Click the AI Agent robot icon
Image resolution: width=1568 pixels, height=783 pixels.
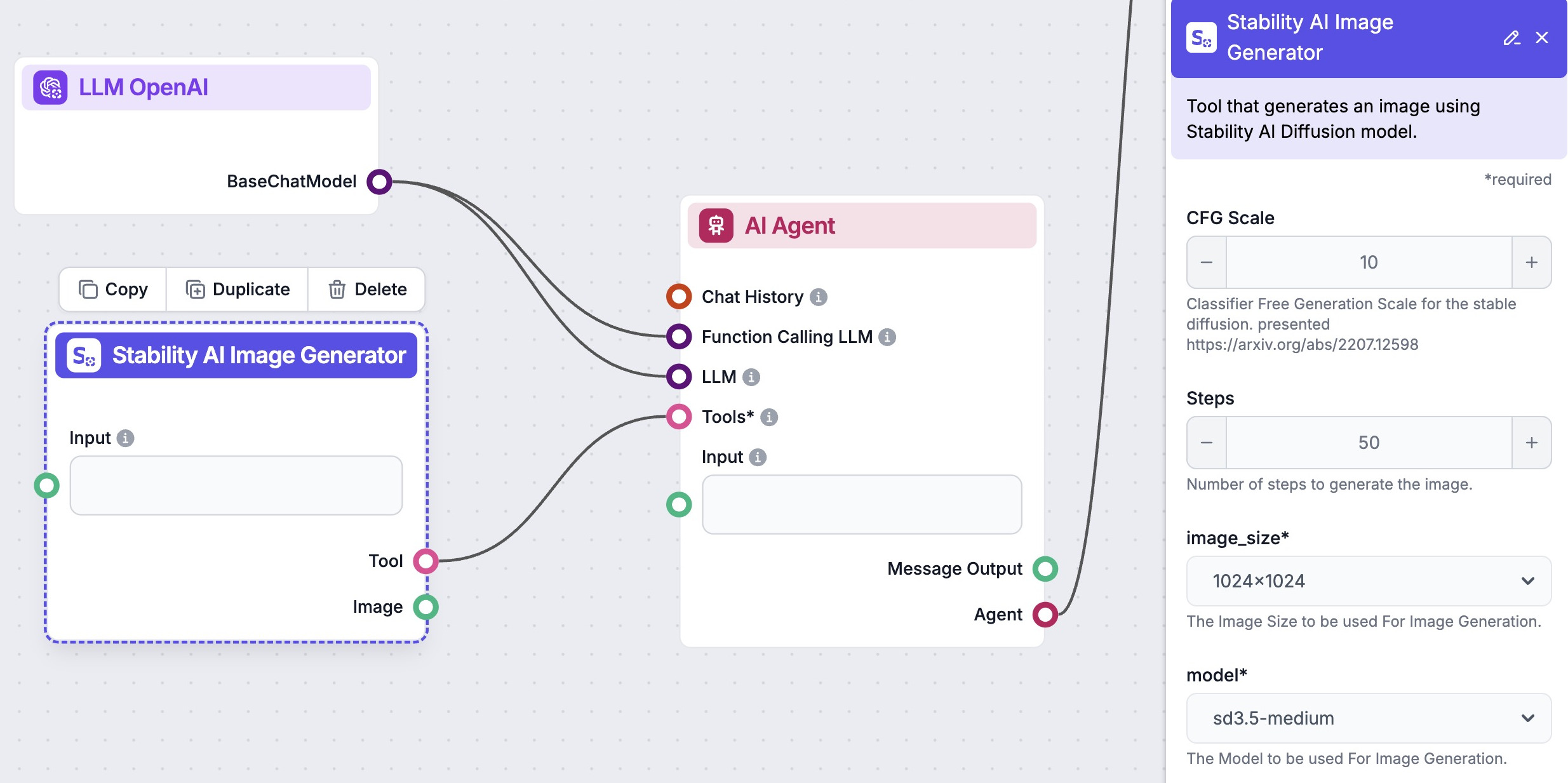pyautogui.click(x=716, y=225)
